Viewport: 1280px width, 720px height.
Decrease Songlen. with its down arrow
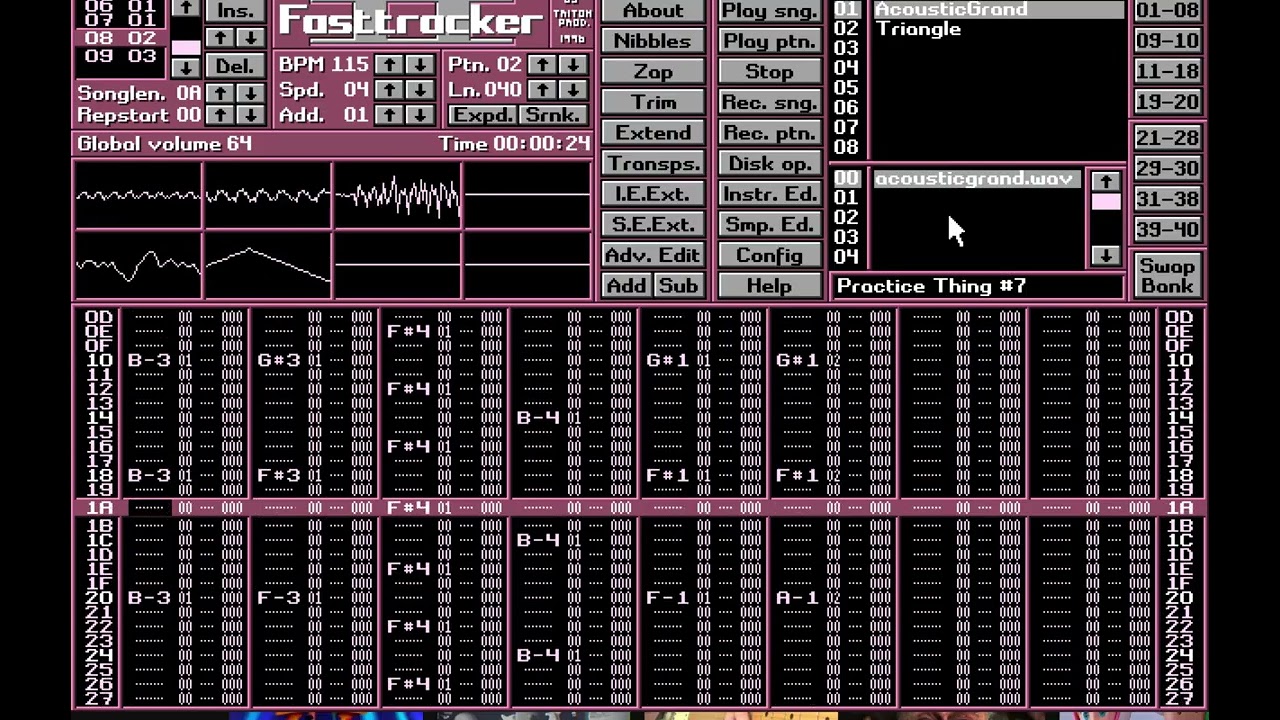pyautogui.click(x=250, y=93)
